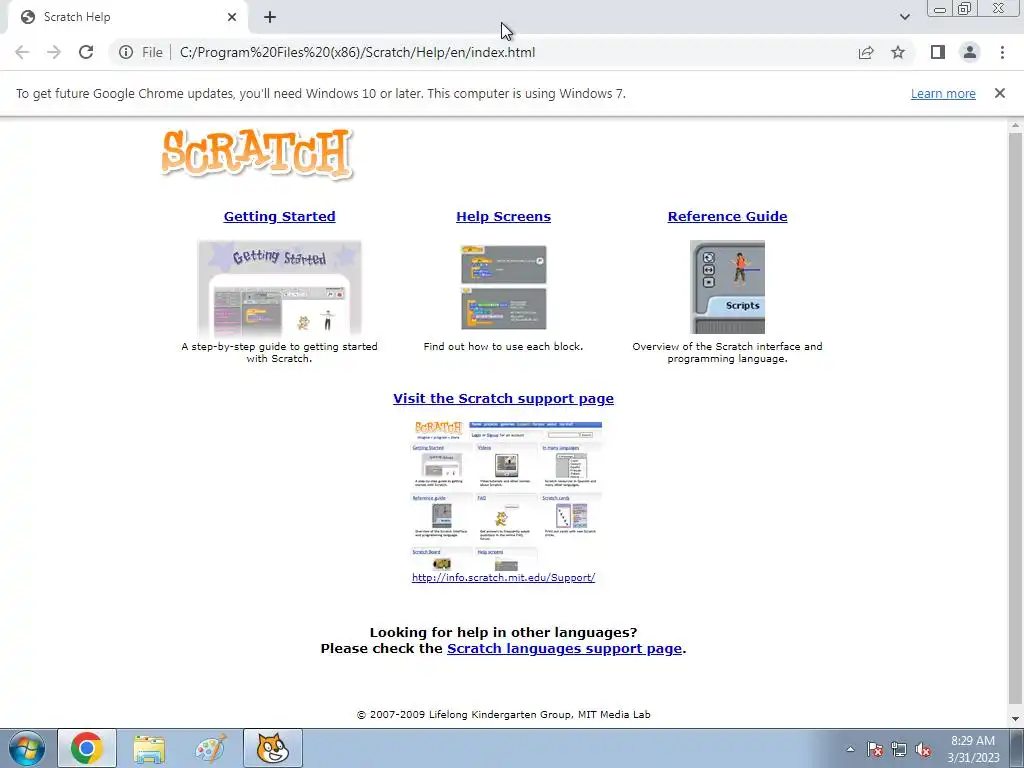
Task: Share this page icon in address bar
Action: tap(866, 52)
